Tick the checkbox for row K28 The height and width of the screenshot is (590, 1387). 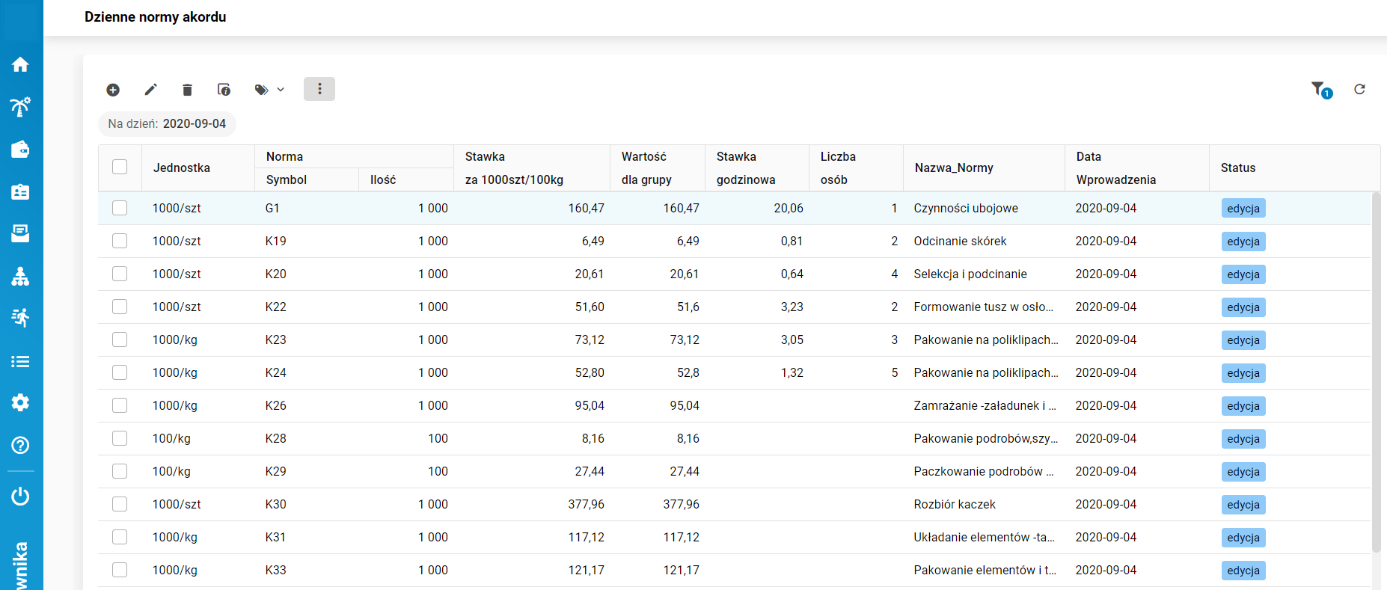[x=120, y=439]
